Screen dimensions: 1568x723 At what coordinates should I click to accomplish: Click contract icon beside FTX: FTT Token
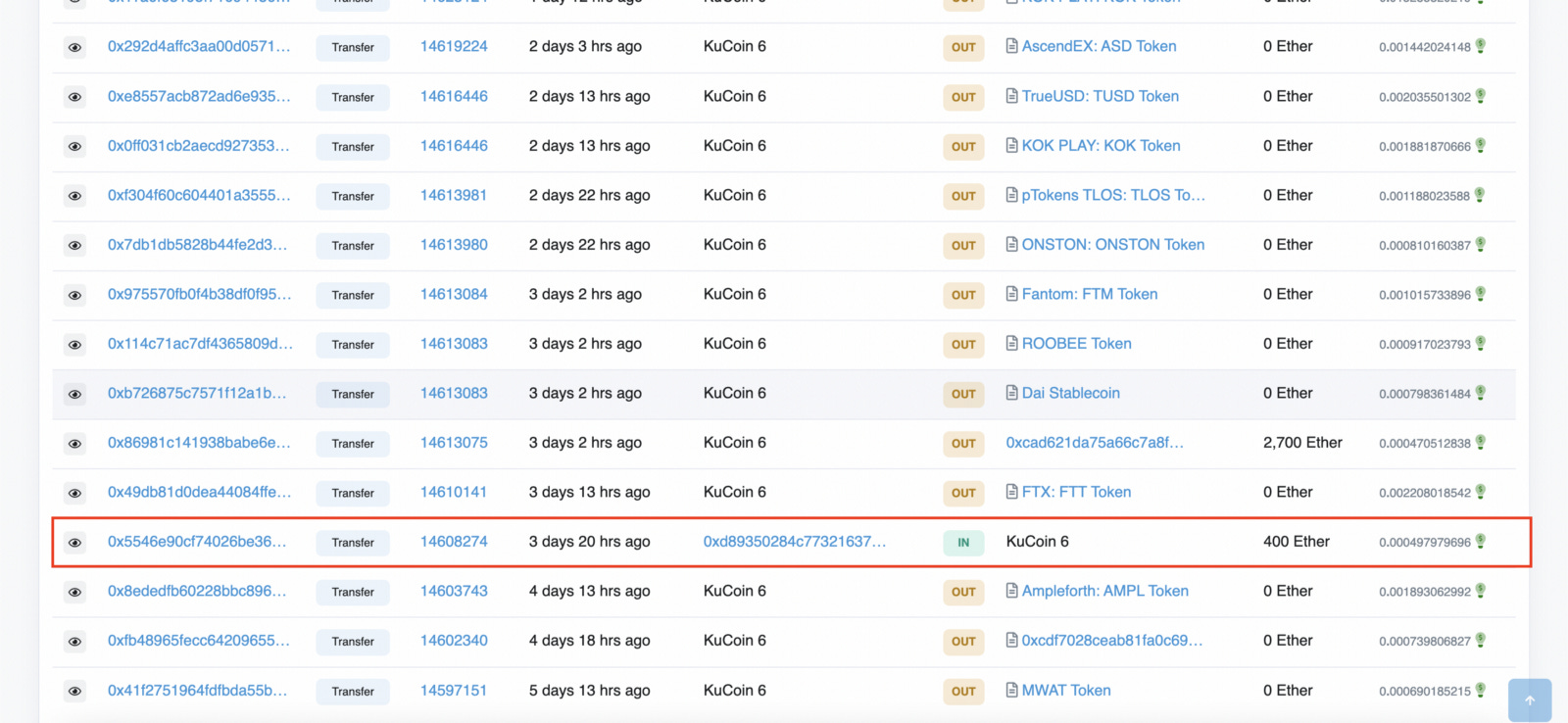coord(1011,492)
